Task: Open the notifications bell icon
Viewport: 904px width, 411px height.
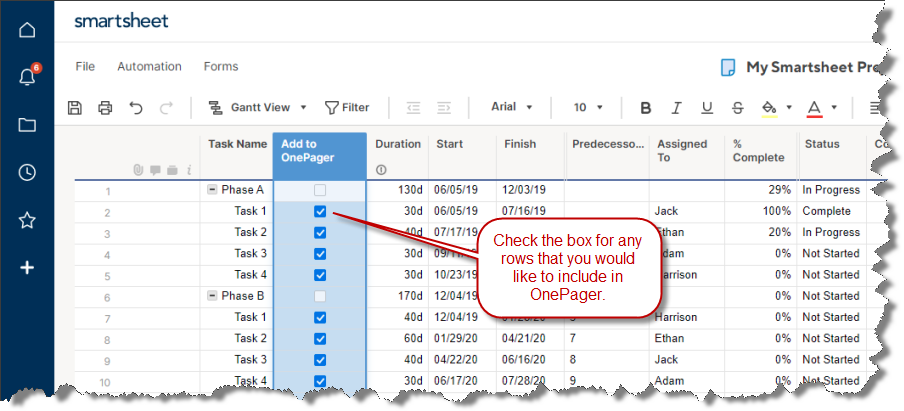Action: pyautogui.click(x=27, y=77)
